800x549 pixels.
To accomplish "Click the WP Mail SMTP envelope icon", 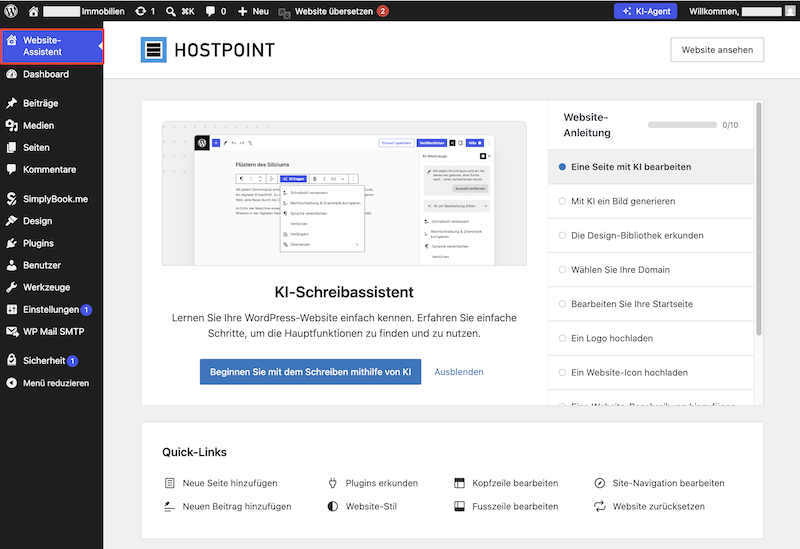I will [12, 332].
